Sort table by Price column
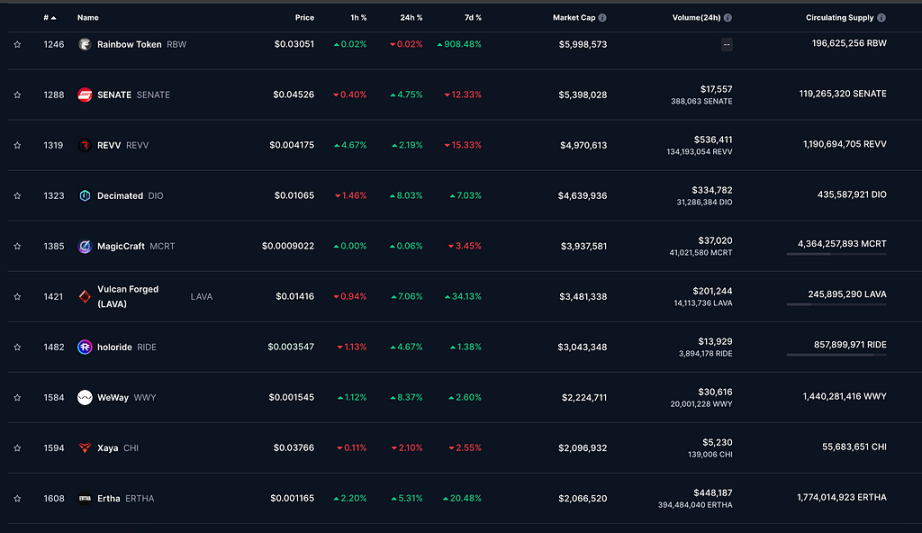 (x=304, y=18)
